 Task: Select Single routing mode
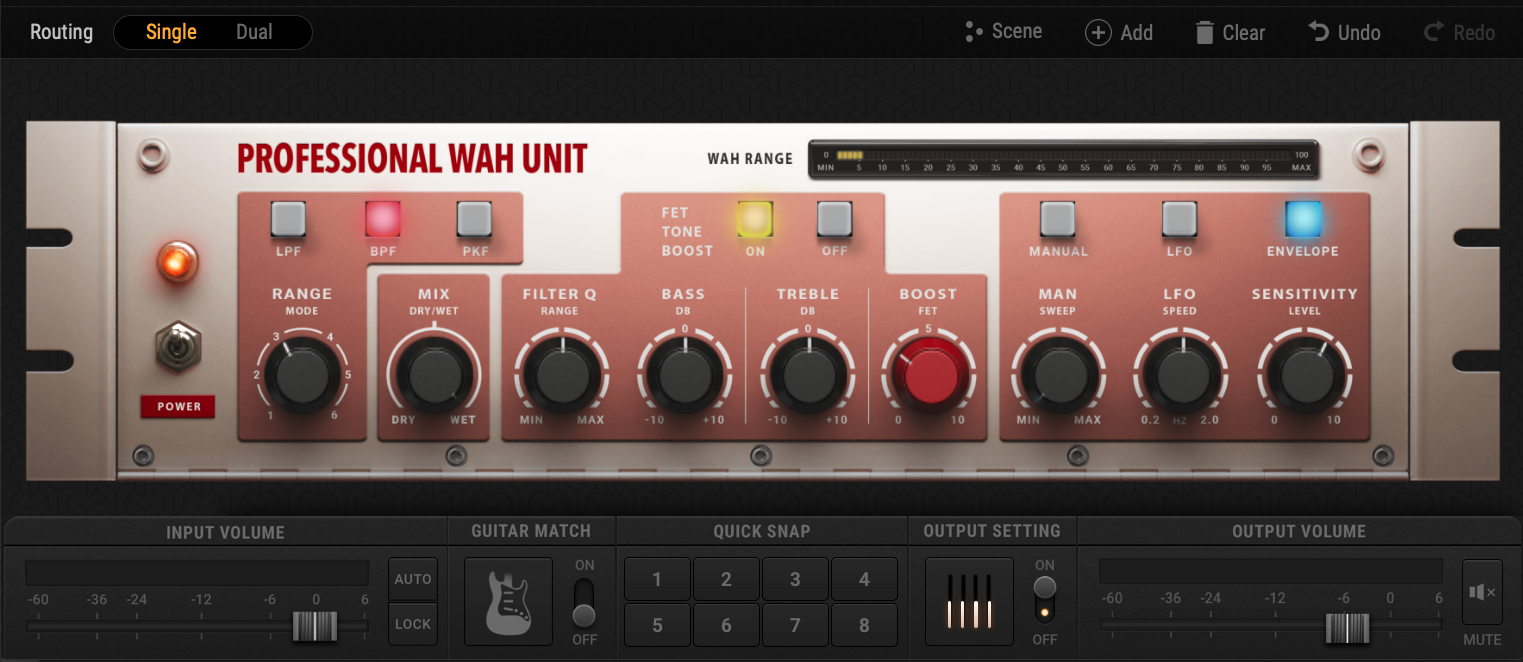point(171,32)
